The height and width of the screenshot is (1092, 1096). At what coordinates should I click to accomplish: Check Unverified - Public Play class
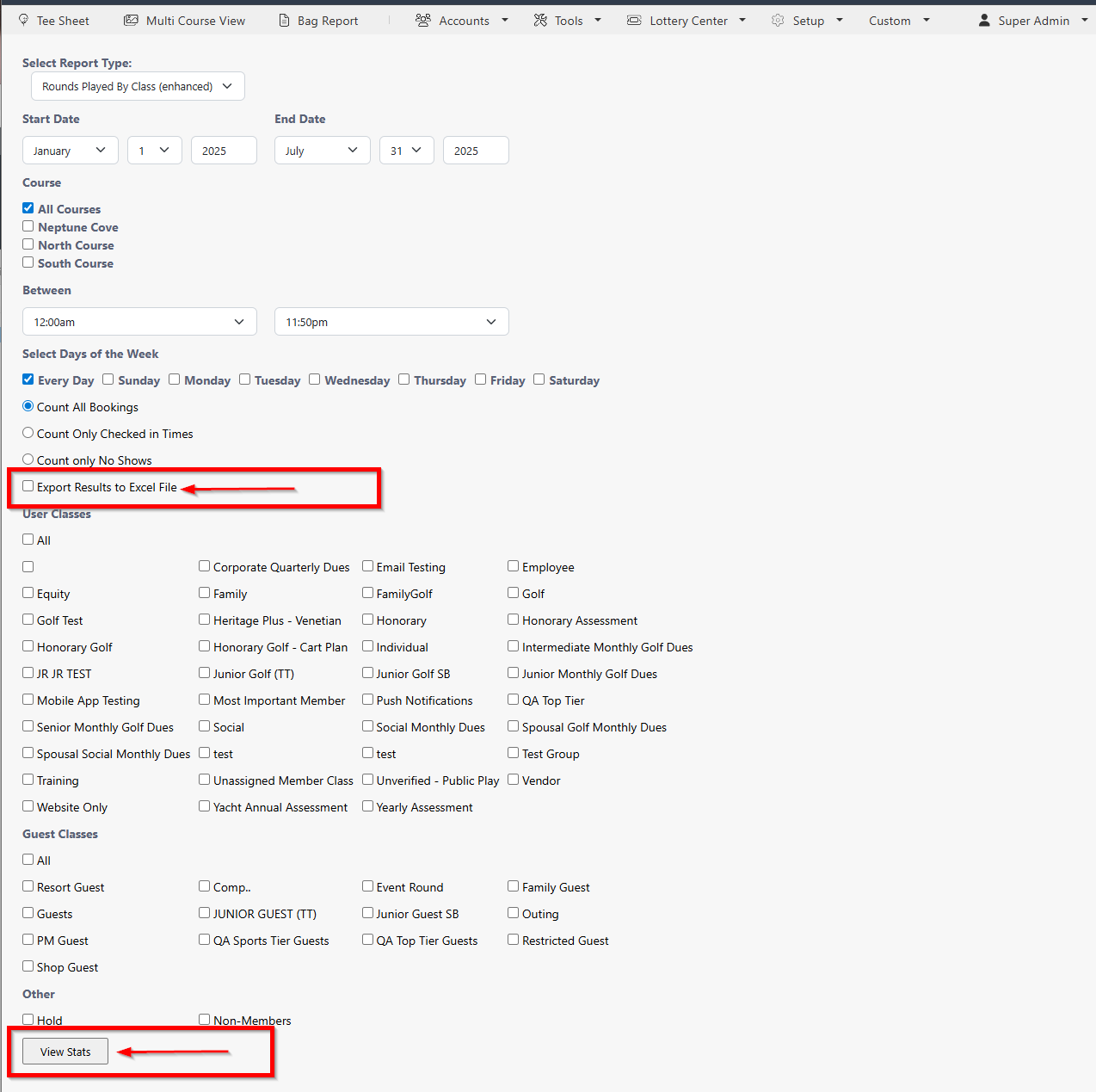click(x=368, y=780)
